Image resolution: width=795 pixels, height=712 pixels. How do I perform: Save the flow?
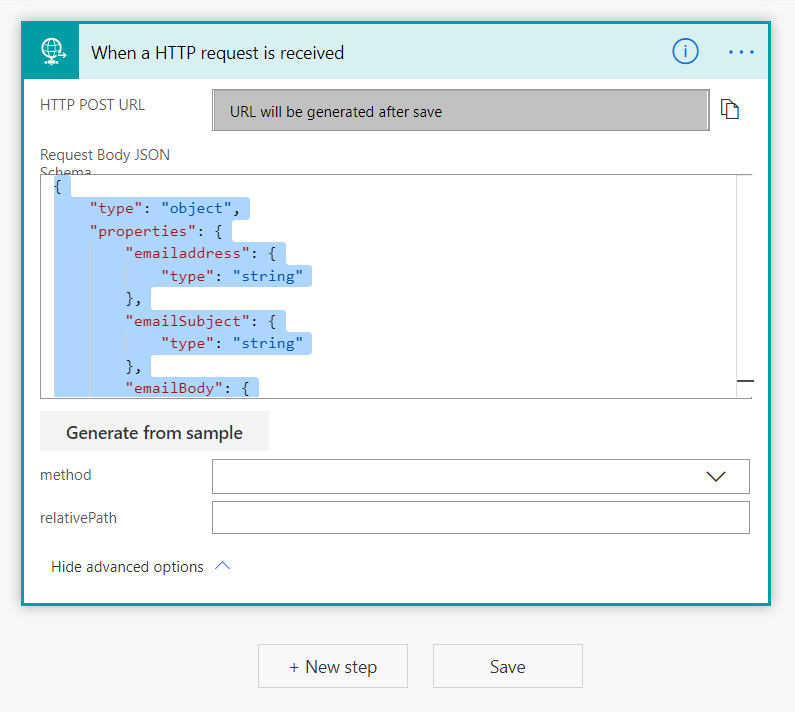coord(507,667)
